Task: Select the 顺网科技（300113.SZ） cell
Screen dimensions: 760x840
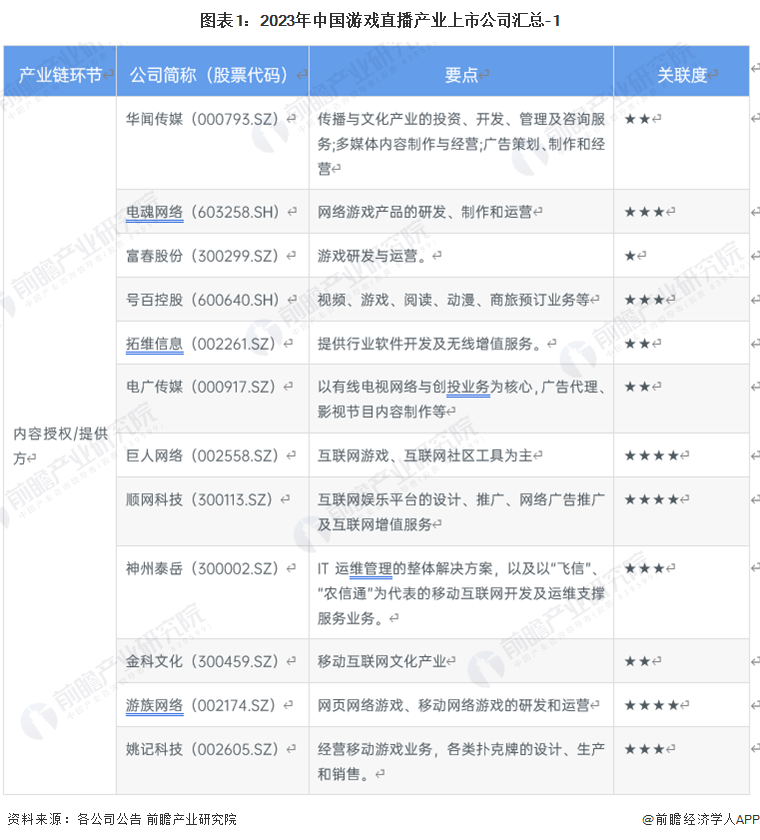Action: pyautogui.click(x=213, y=512)
